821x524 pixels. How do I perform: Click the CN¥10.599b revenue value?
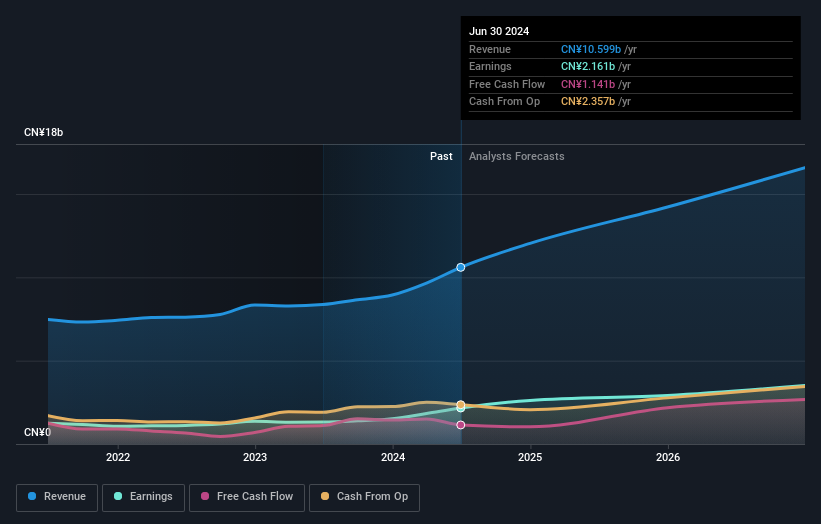point(591,49)
